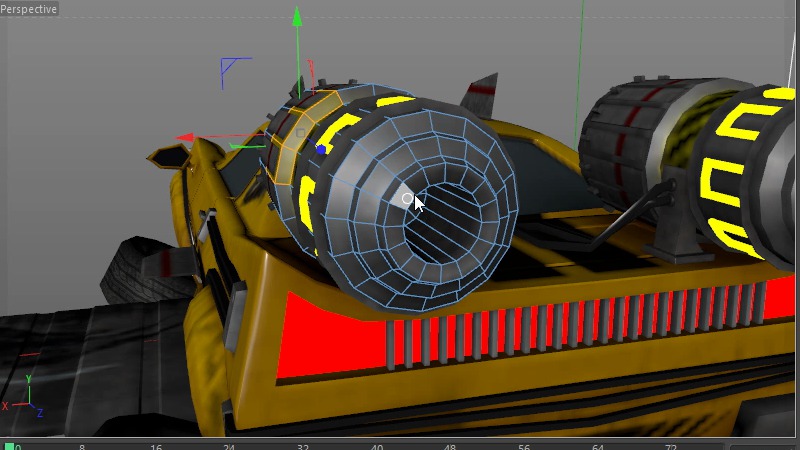Jump to frame 64 on timeline

pyautogui.click(x=598, y=446)
